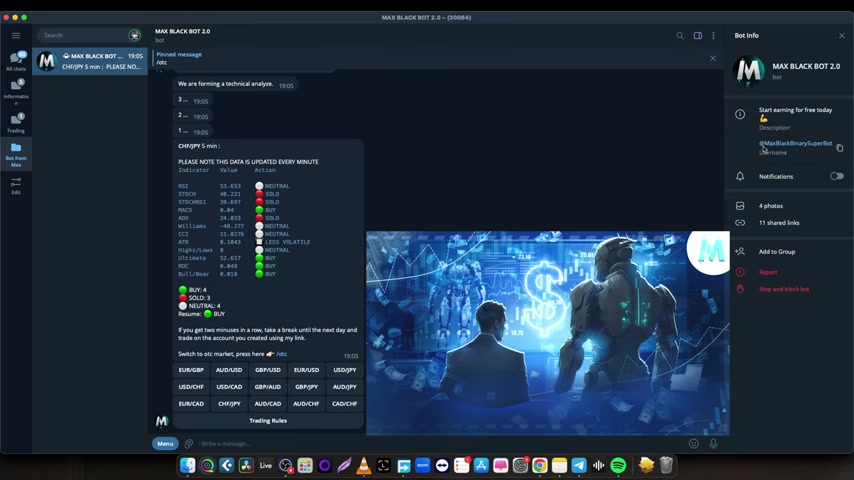The width and height of the screenshot is (854, 480).
Task: Open Edit folders icon in sidebar
Action: 16,185
